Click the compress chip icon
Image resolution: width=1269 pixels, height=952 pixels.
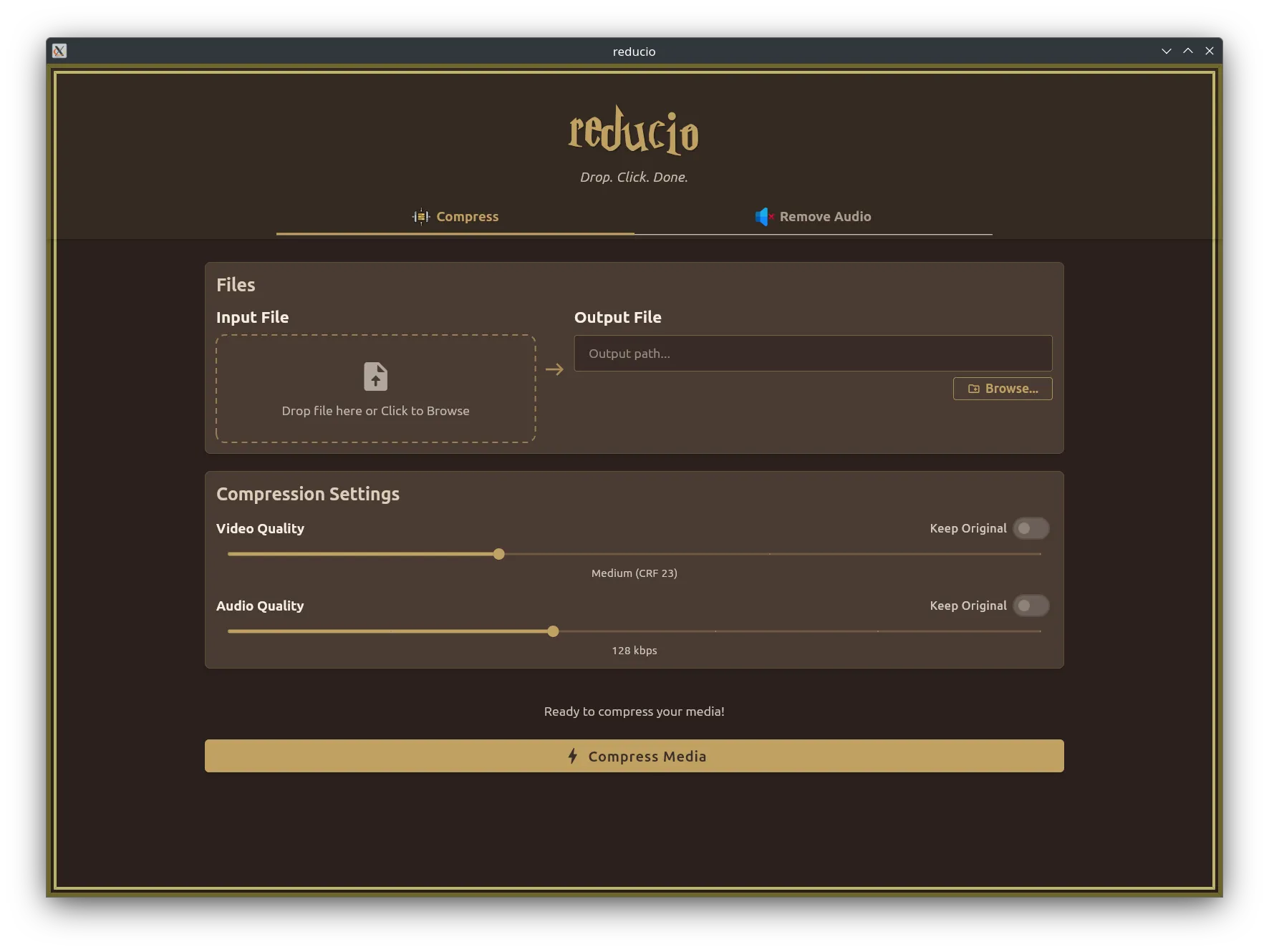coord(421,216)
